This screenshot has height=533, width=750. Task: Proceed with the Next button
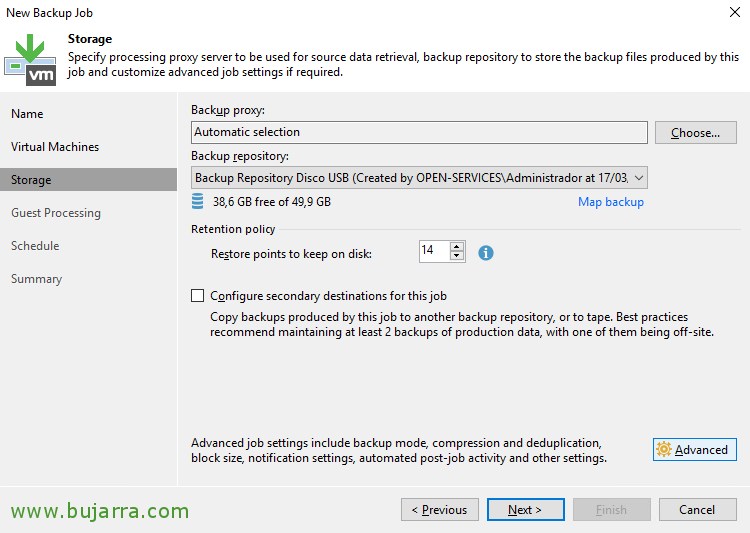click(x=525, y=510)
